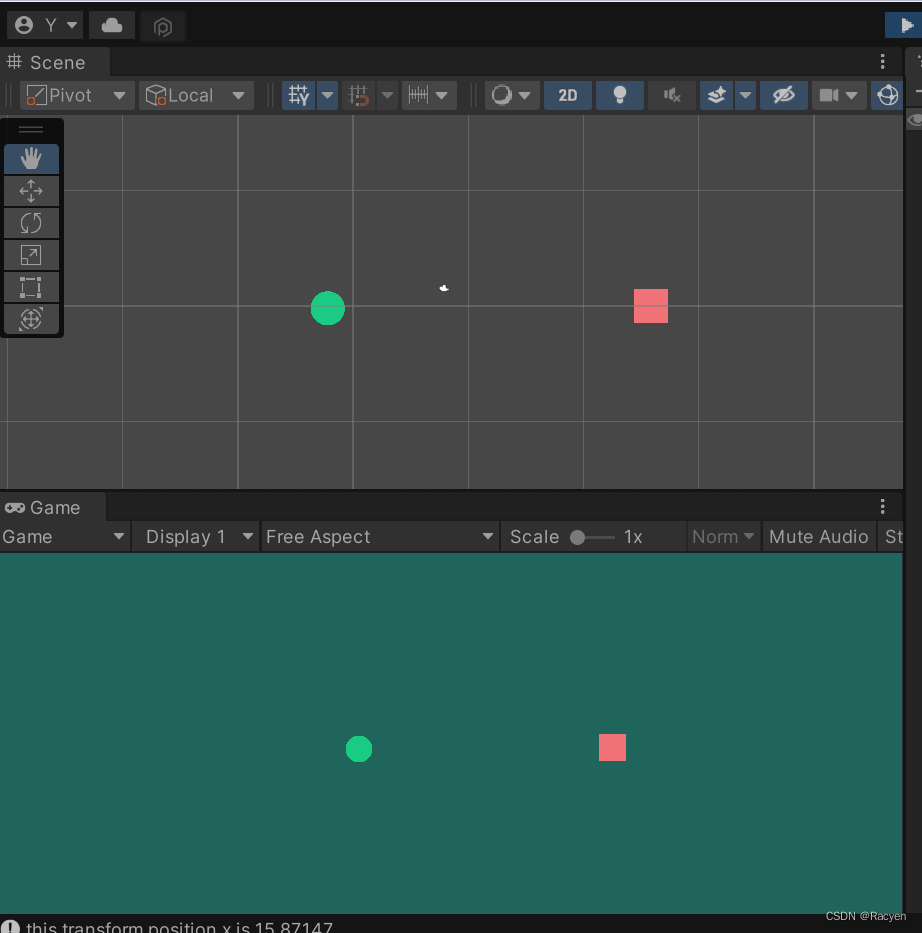
Task: Select the Move tool
Action: (31, 190)
